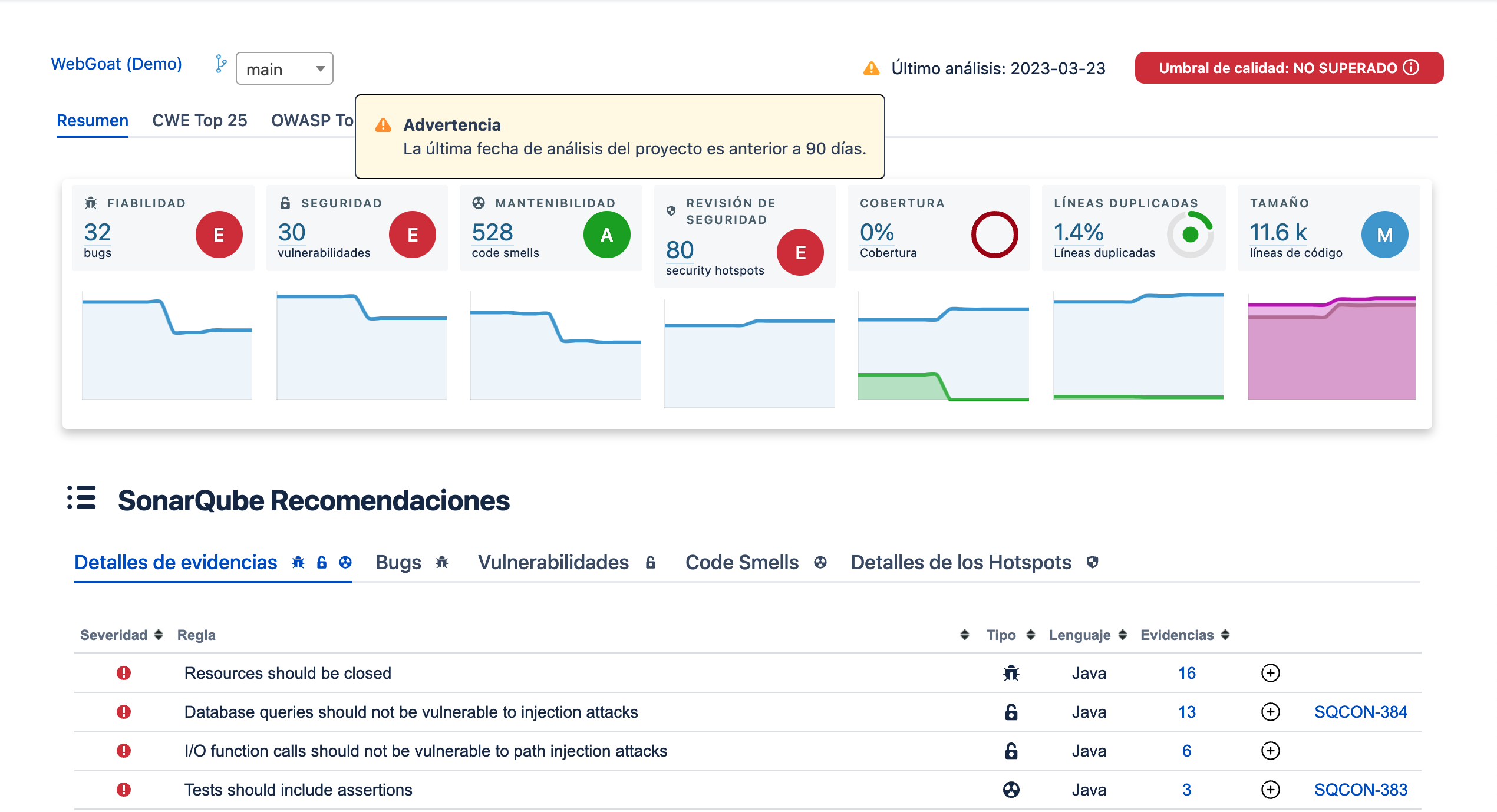The image size is (1497, 812).
Task: Open the 13 evidences link
Action: pos(1187,712)
